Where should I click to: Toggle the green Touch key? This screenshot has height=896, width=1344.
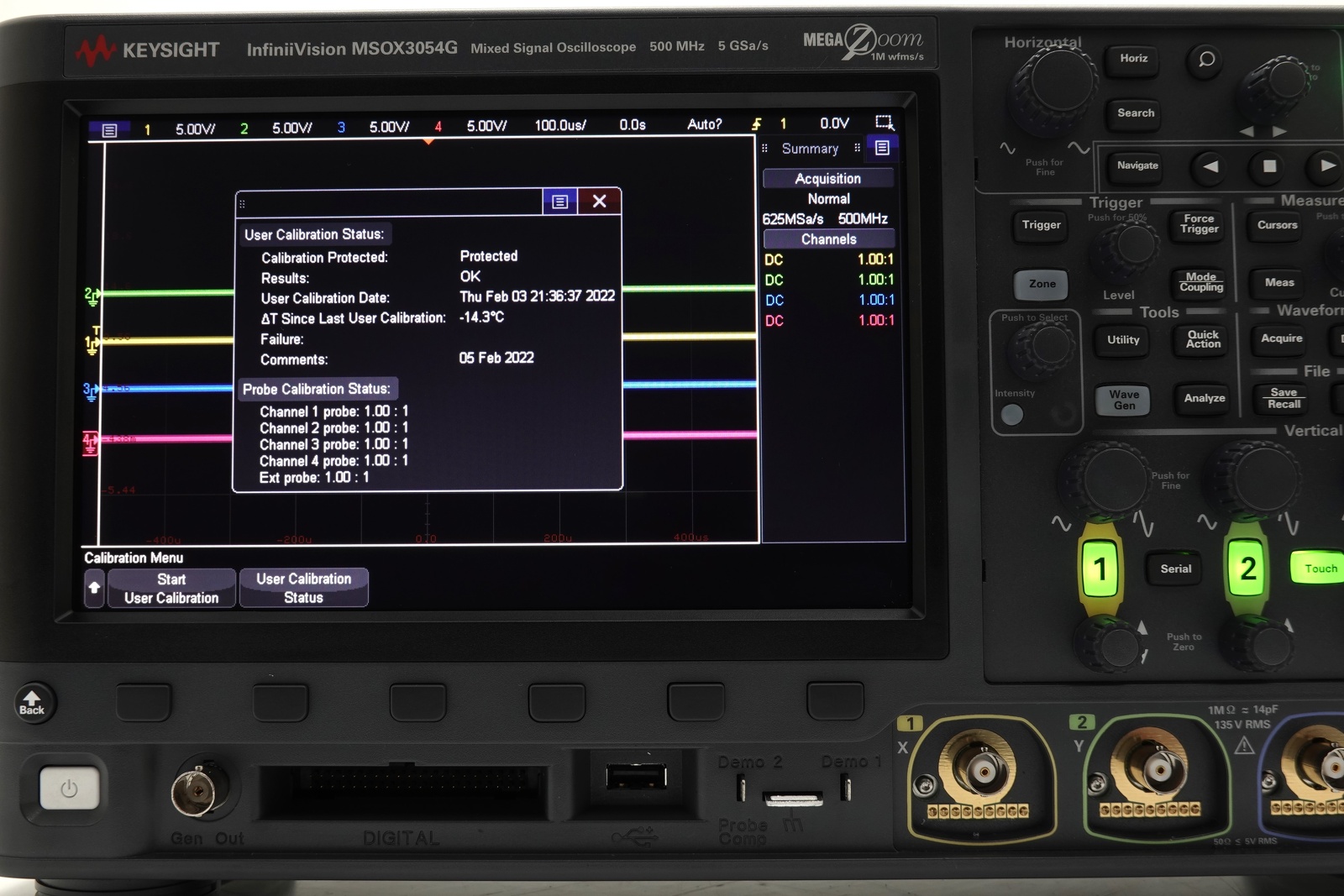pos(1320,569)
